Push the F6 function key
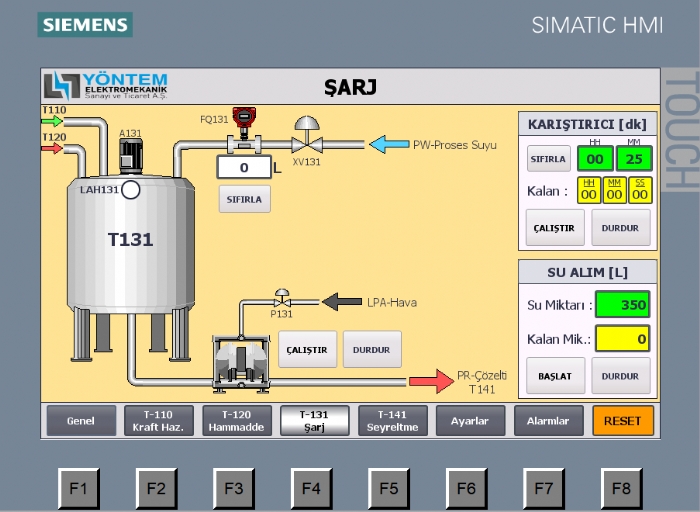Viewport: 700px width, 512px height. click(x=467, y=488)
